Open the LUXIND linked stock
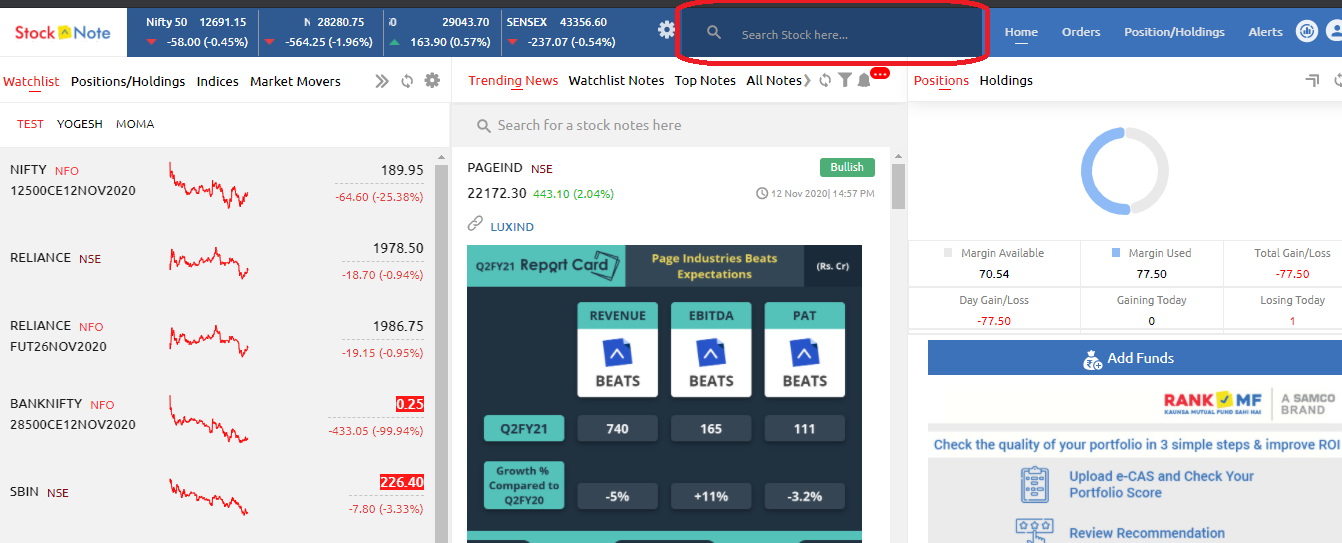The width and height of the screenshot is (1342, 543). (x=512, y=227)
